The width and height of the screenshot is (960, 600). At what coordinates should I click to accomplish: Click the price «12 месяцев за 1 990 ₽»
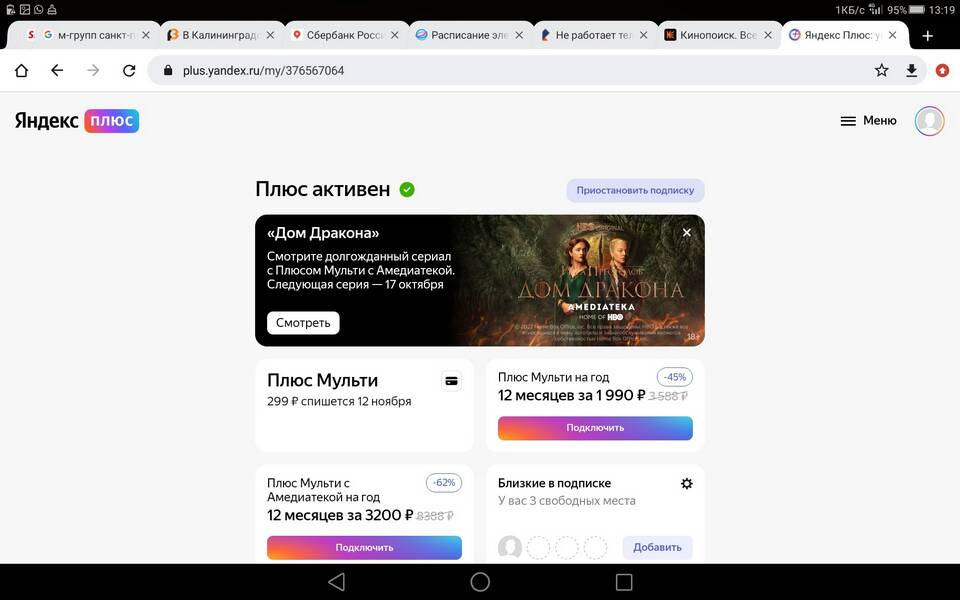(x=572, y=396)
